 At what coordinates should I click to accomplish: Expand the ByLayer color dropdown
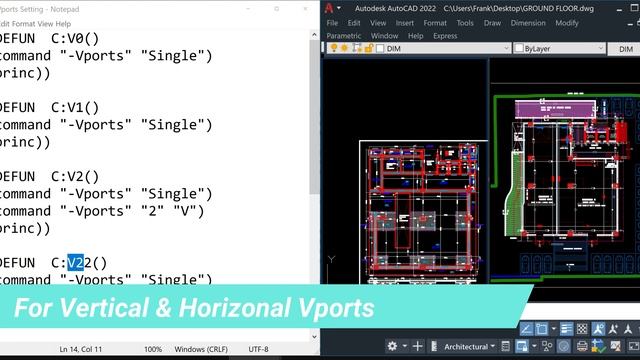[600, 48]
